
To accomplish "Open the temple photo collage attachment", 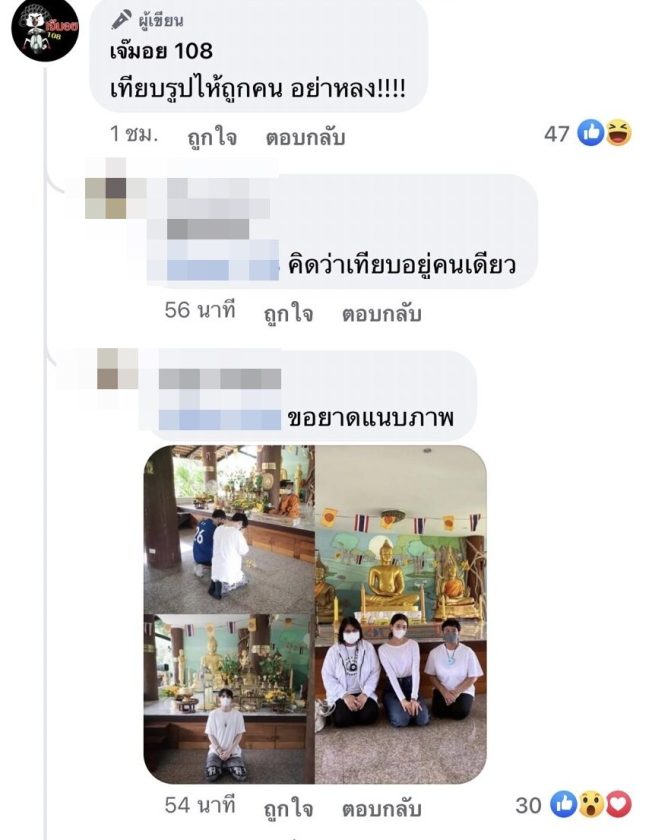I will pyautogui.click(x=315, y=614).
